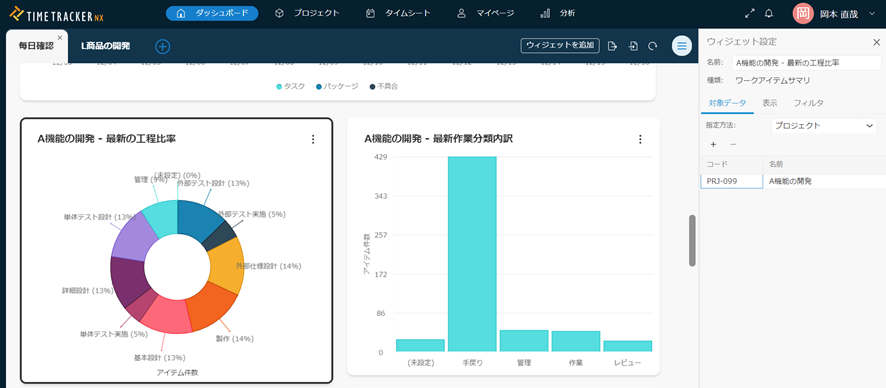The width and height of the screenshot is (886, 388).
Task: Select the フィルタ tab
Action: (x=808, y=103)
